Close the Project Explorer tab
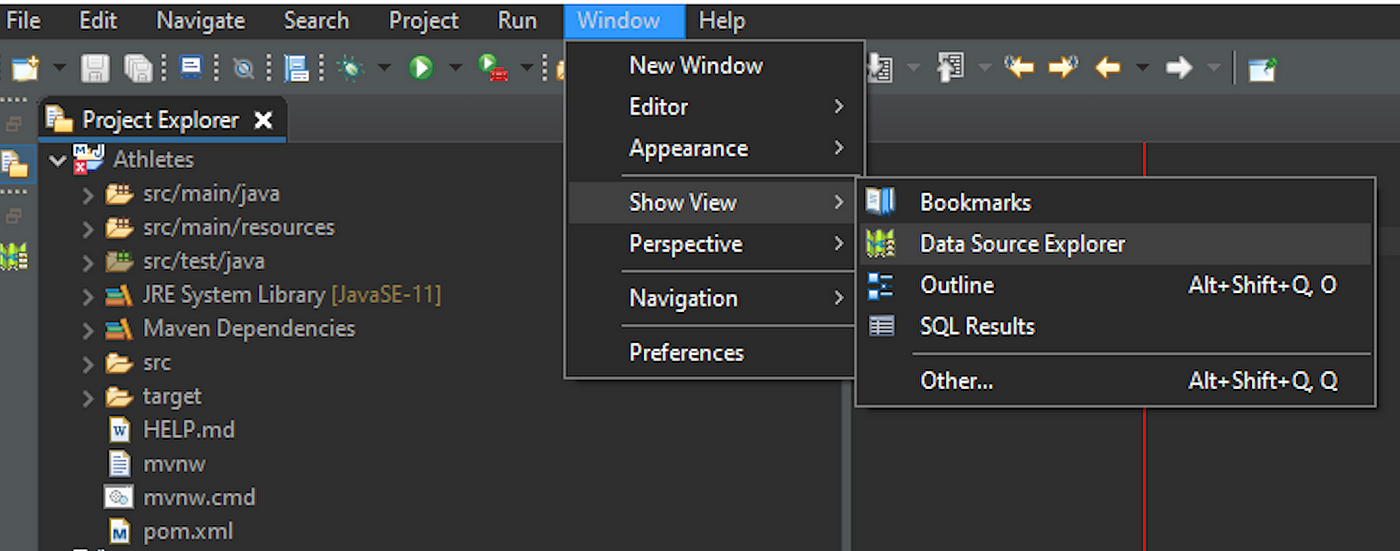Screen dimensions: 1400x551 point(263,120)
